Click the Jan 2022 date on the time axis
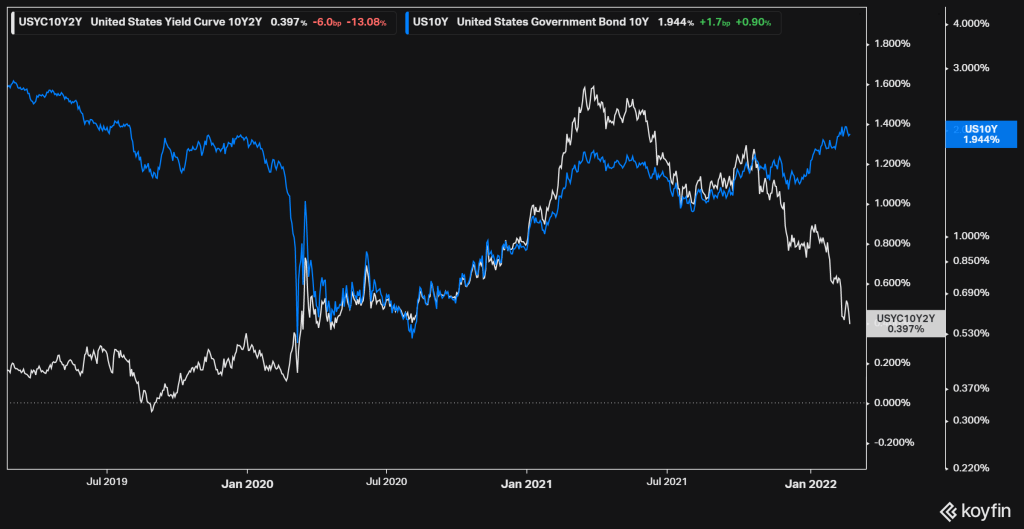 click(x=806, y=482)
